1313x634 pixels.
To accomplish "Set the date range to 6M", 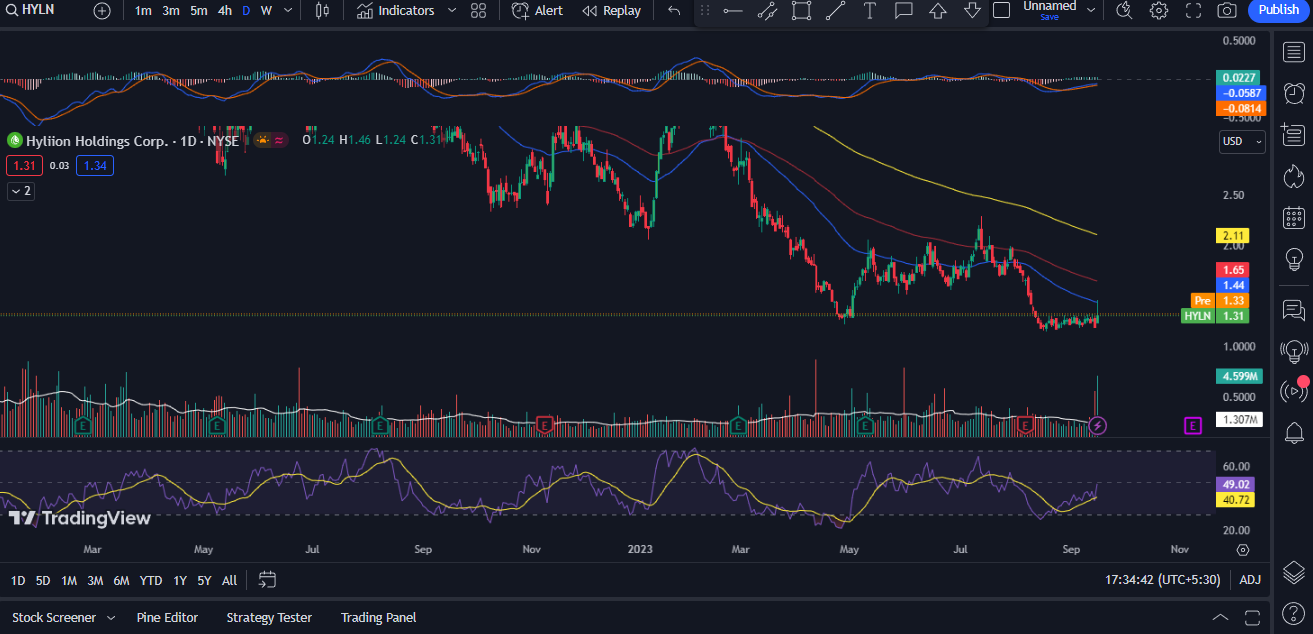I will tap(121, 580).
